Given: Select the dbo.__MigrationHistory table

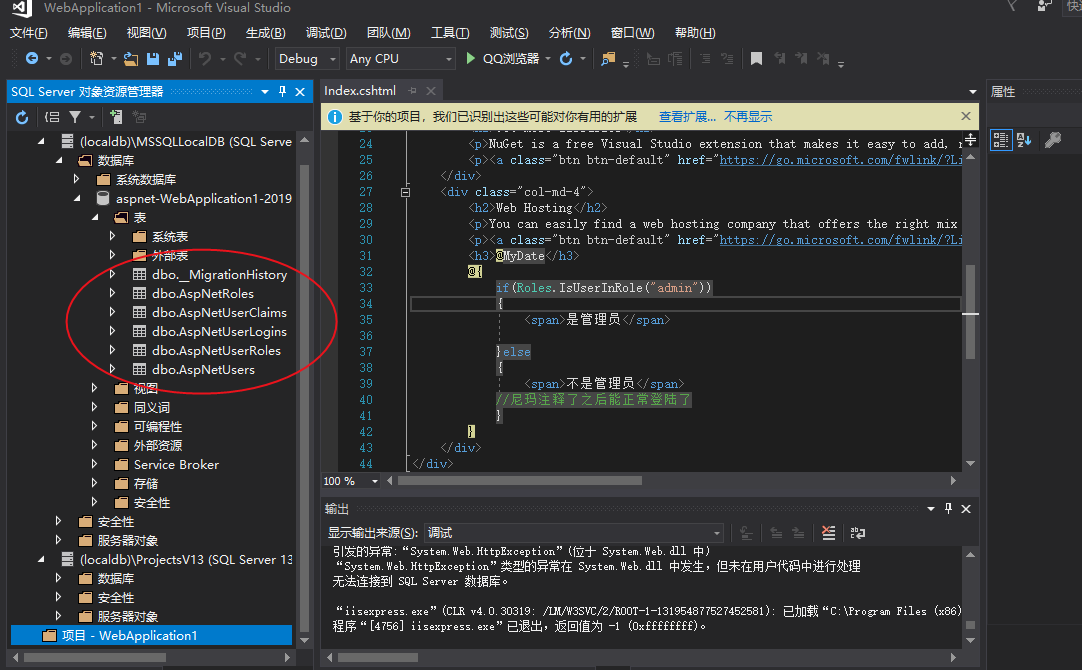Looking at the screenshot, I should coord(219,275).
